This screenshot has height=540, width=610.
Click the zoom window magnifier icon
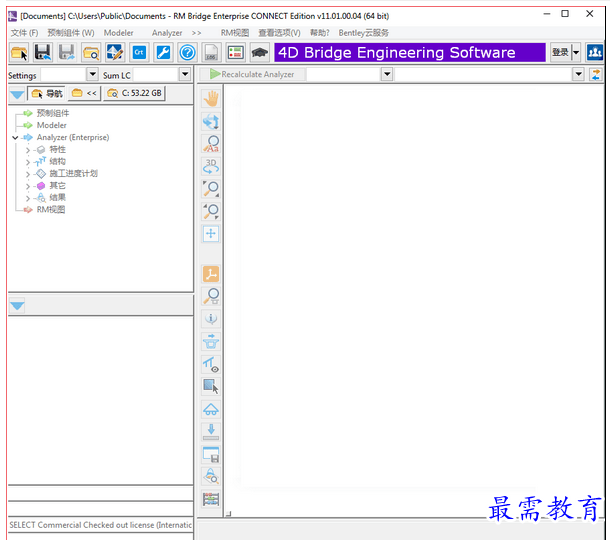(211, 296)
